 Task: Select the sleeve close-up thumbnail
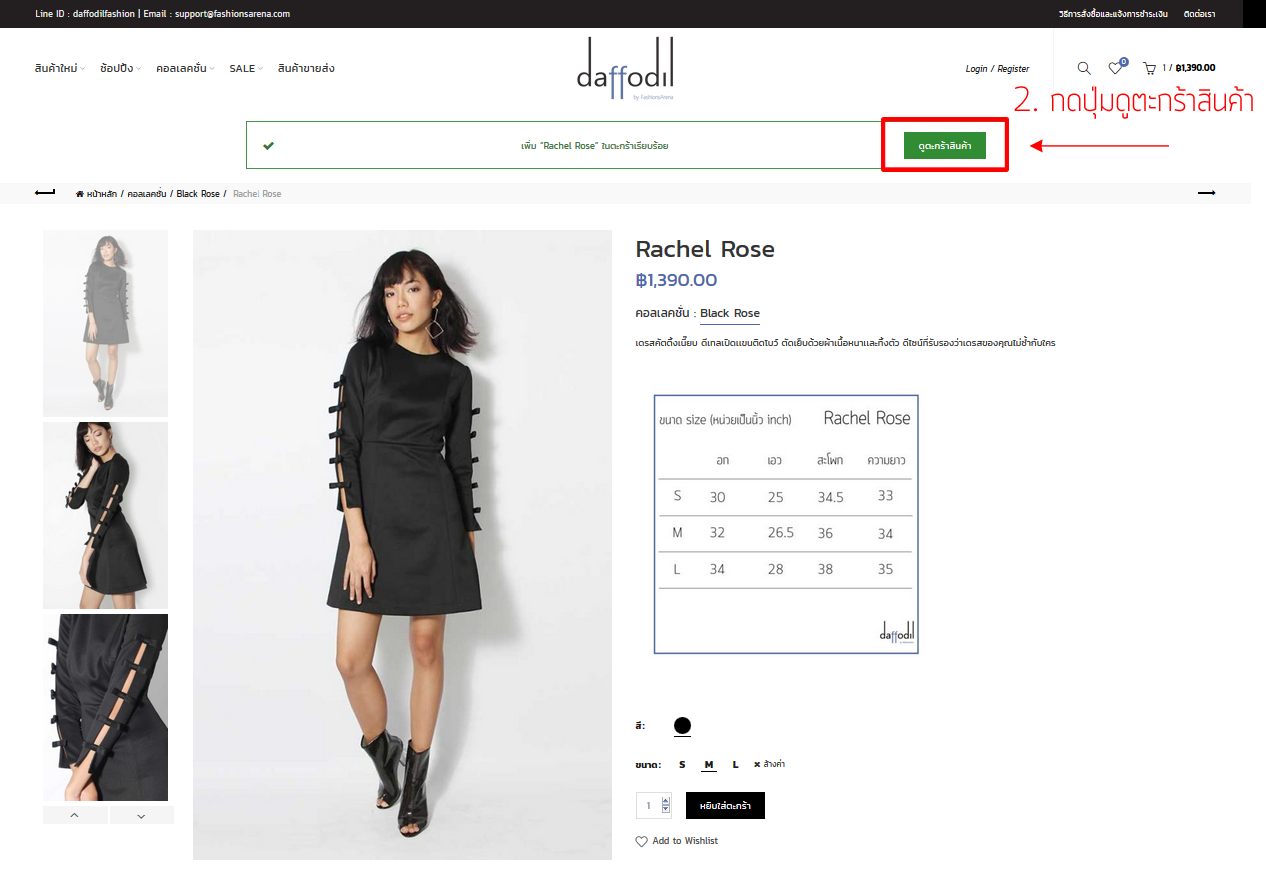(x=105, y=707)
